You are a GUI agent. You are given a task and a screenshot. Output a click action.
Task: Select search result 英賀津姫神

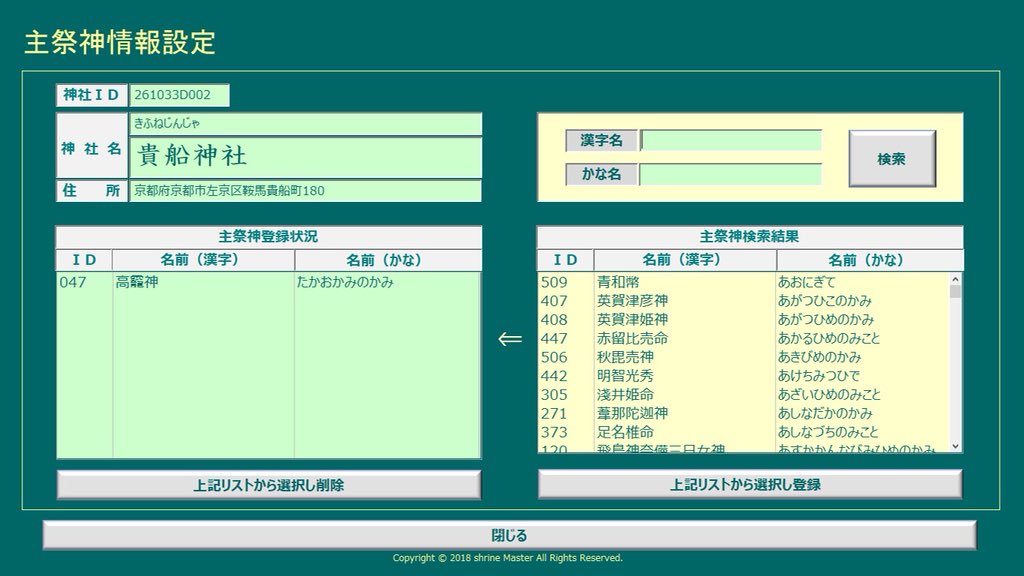click(632, 320)
